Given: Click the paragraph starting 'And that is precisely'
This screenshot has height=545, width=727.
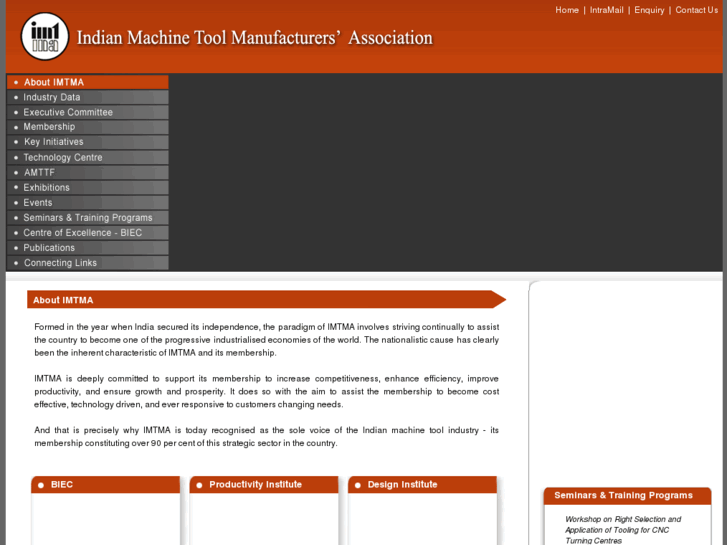Looking at the screenshot, I should (267, 436).
